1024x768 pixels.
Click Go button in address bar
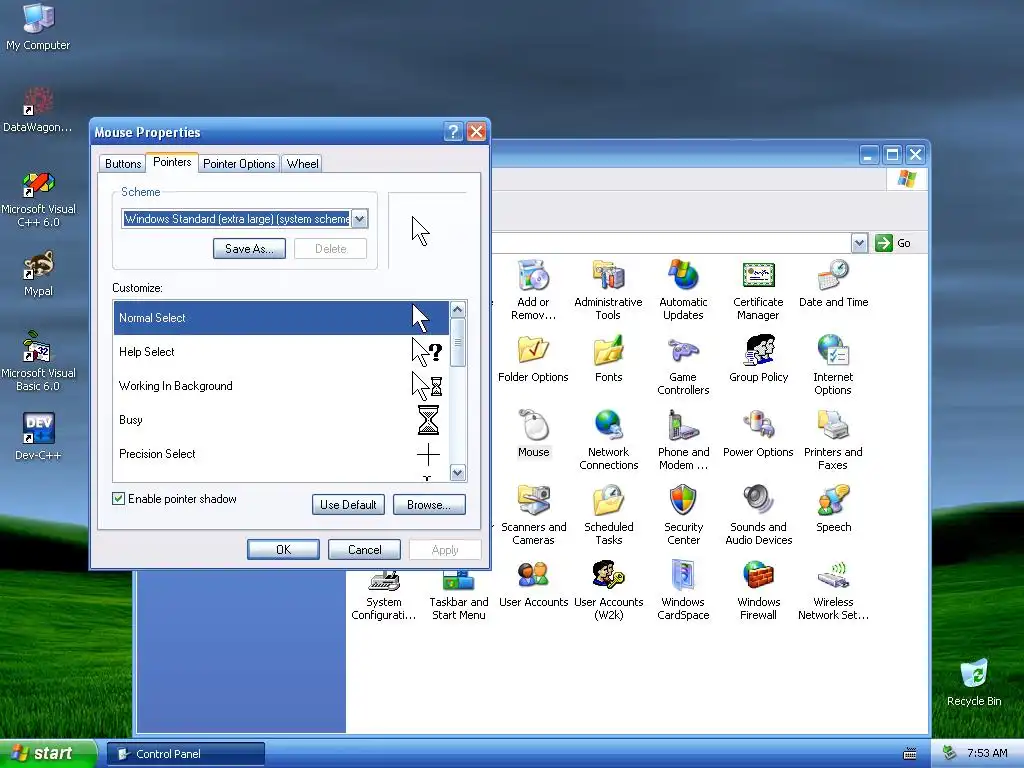(x=893, y=244)
